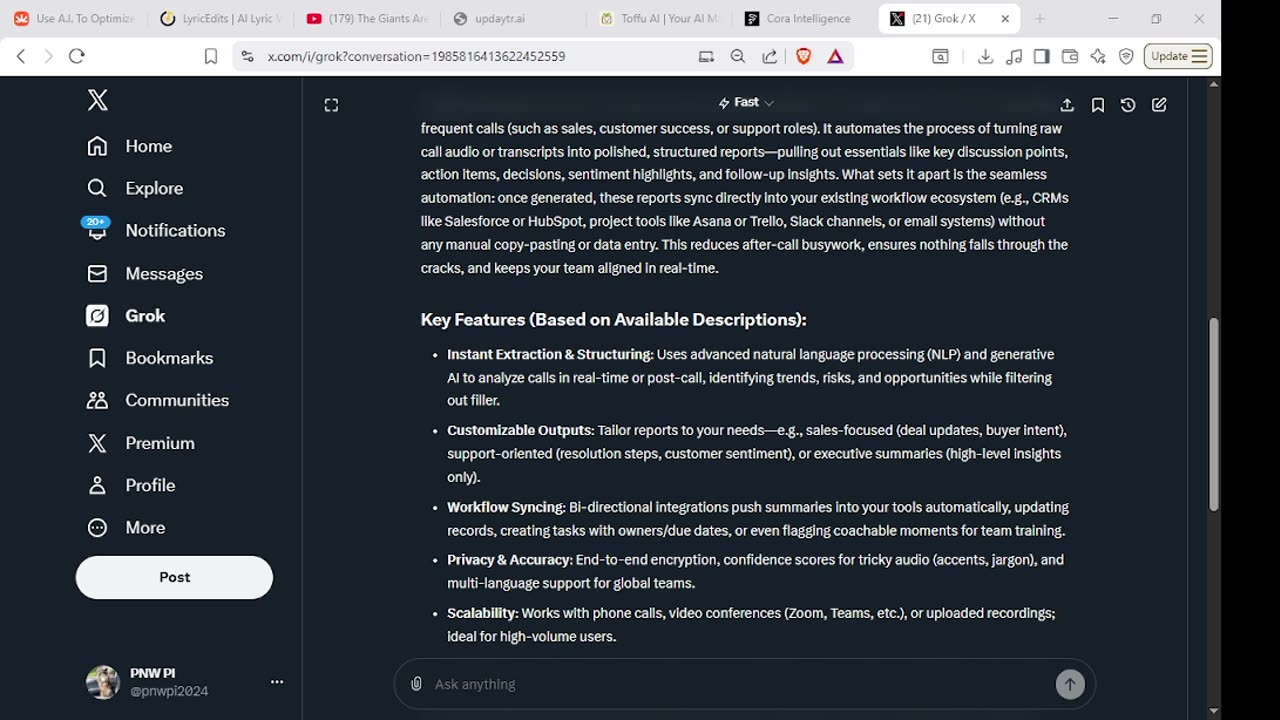Click Brave Rewards triangle icon
1280x720 pixels.
835,56
